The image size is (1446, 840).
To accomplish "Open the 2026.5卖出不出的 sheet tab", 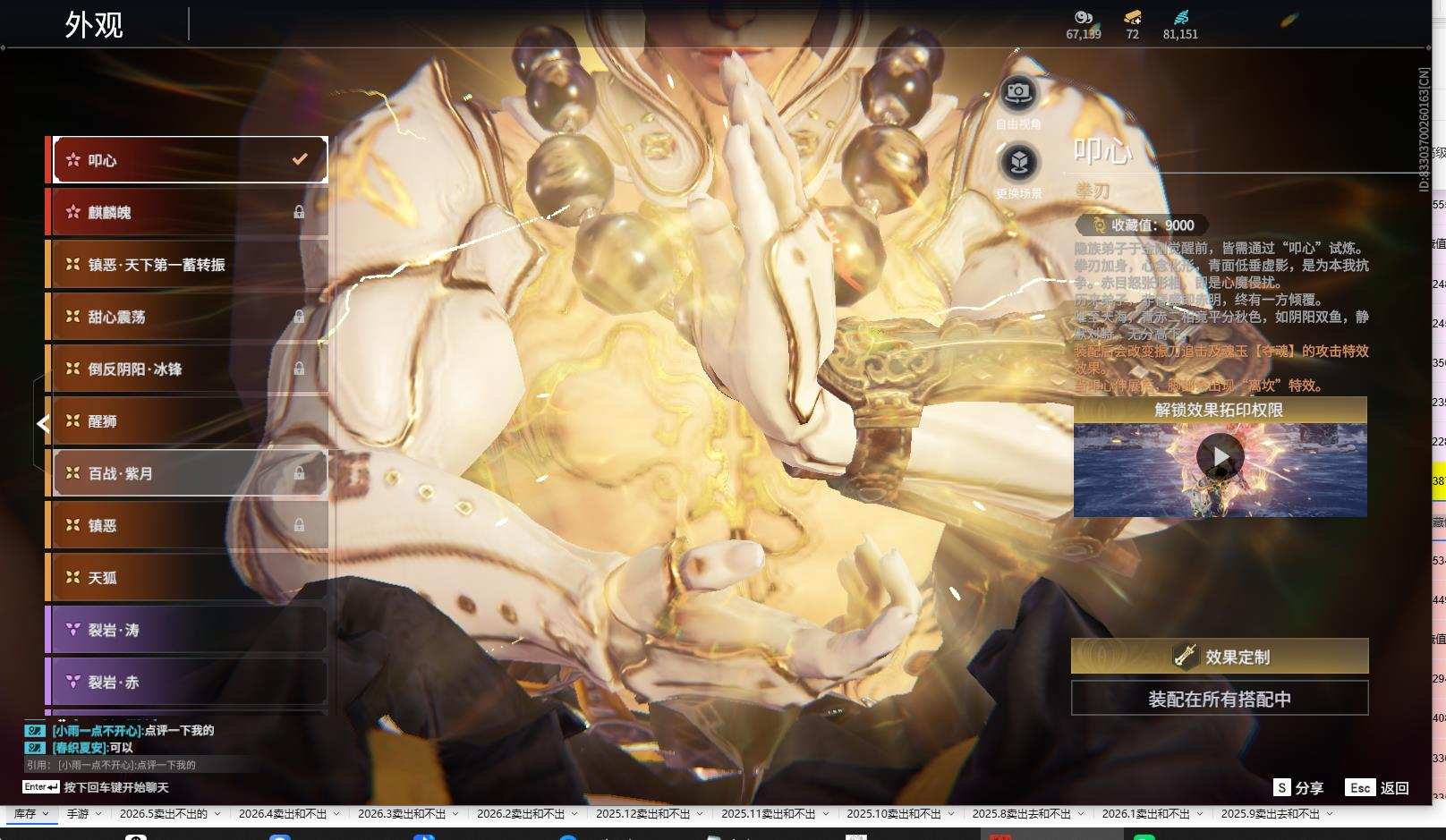I will pyautogui.click(x=163, y=813).
